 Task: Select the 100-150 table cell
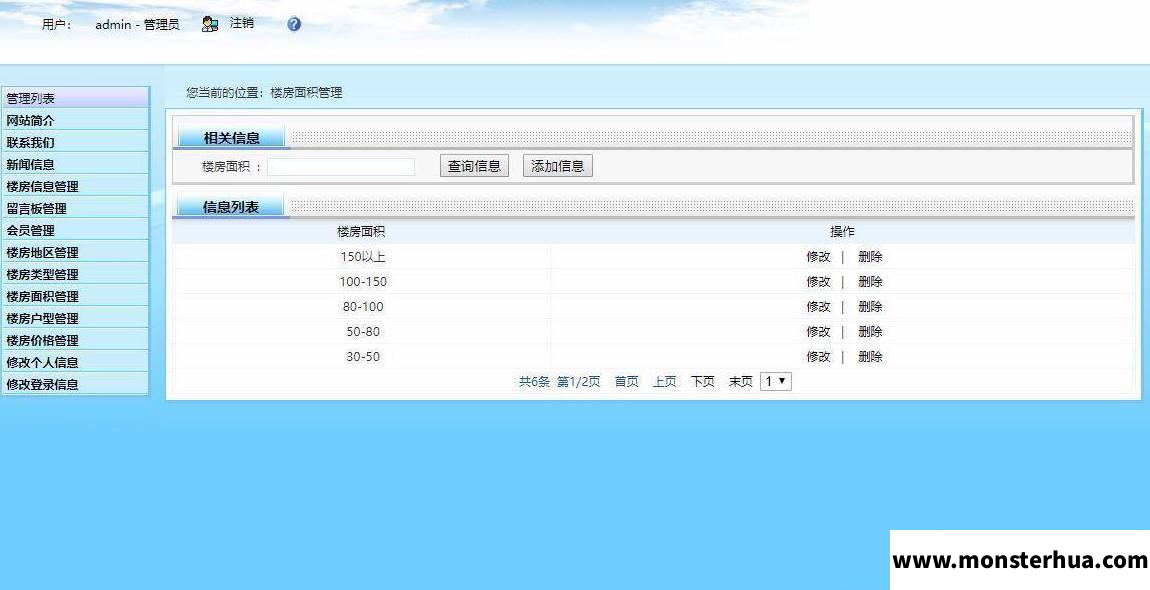point(362,282)
